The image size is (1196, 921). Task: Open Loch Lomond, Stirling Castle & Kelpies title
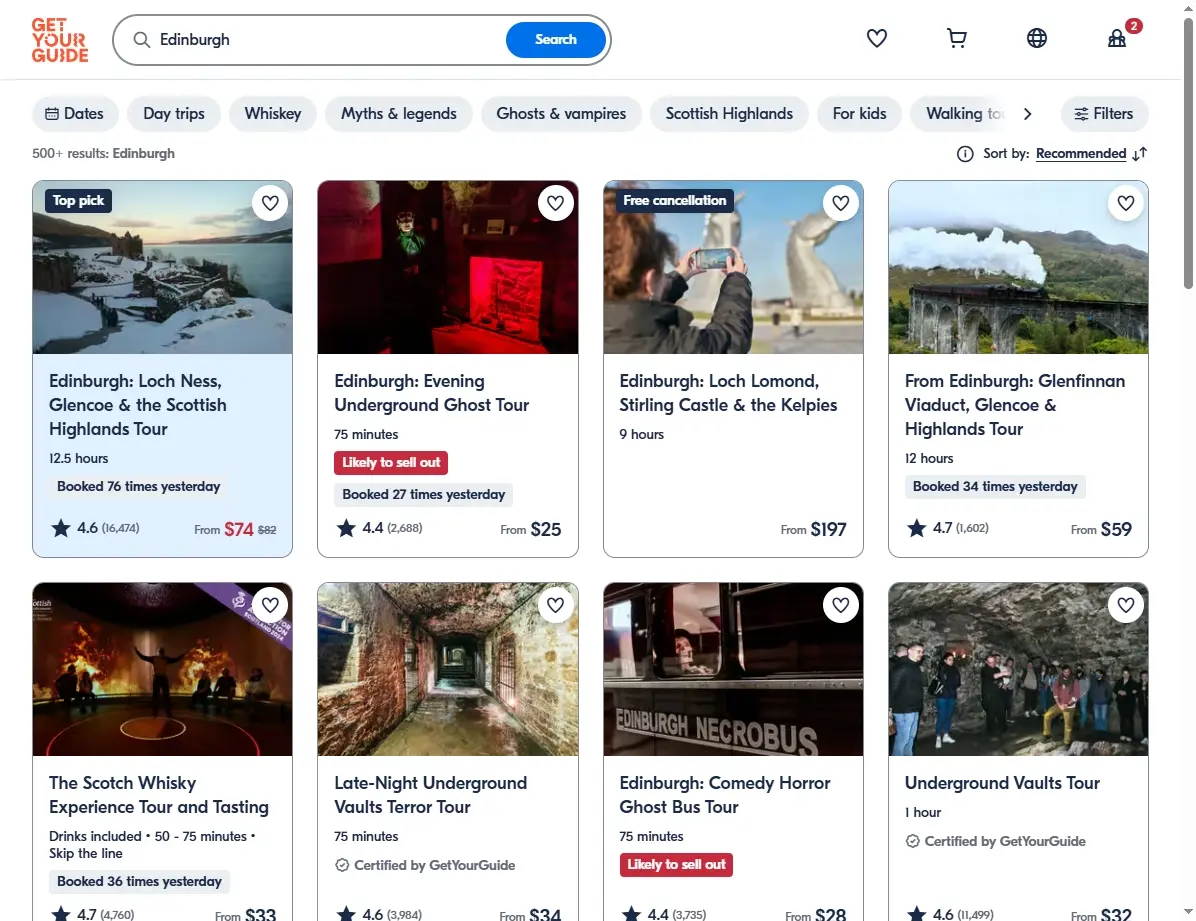728,393
